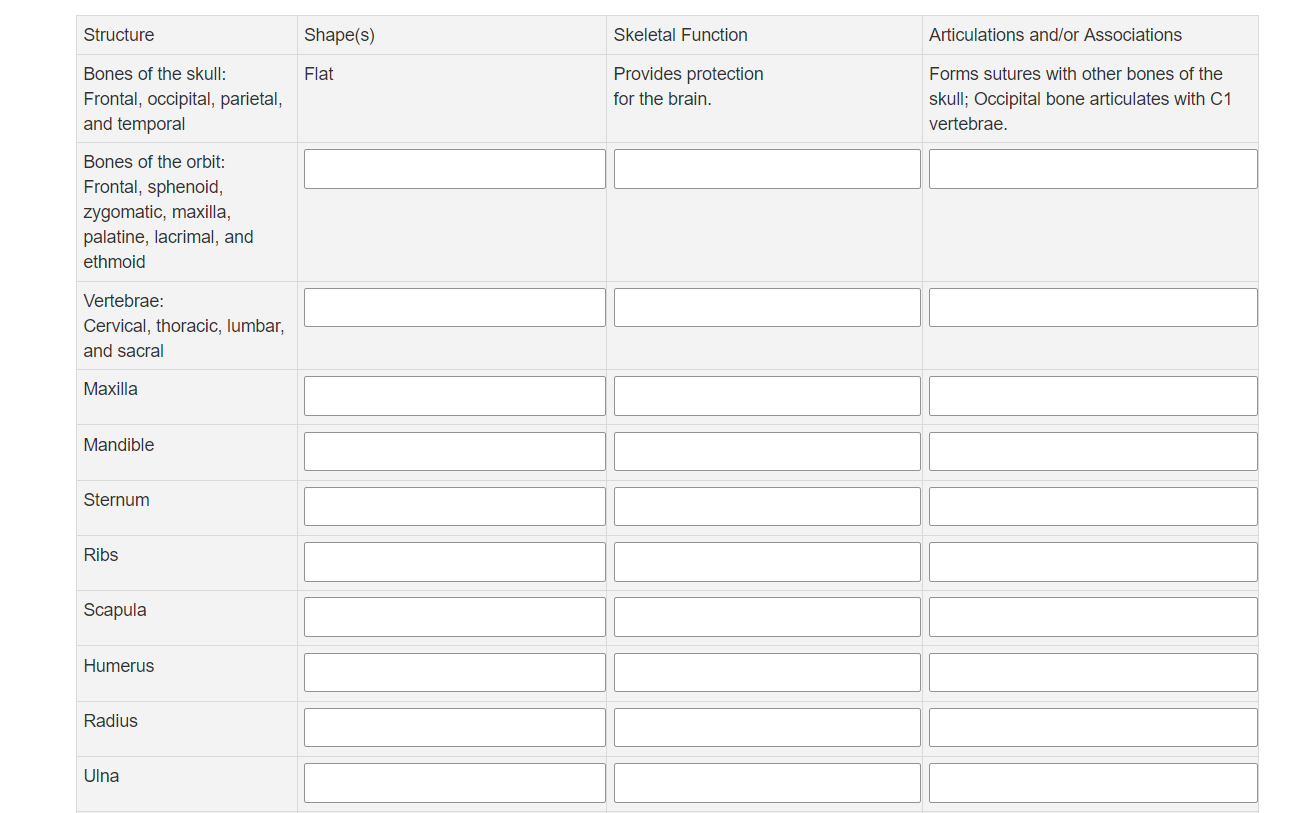Click the Articulations field for Sternum

pyautogui.click(x=1093, y=506)
